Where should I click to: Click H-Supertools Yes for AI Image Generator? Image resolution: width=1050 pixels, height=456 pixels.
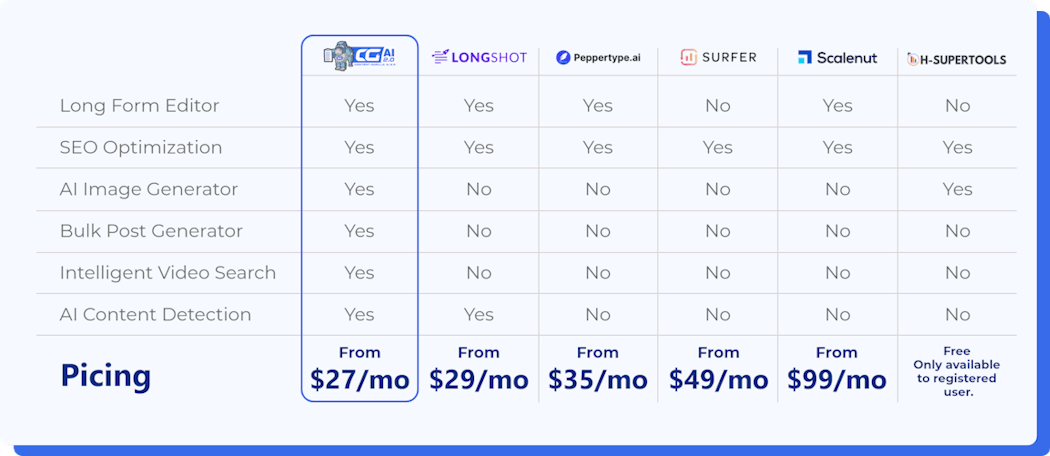tap(957, 189)
